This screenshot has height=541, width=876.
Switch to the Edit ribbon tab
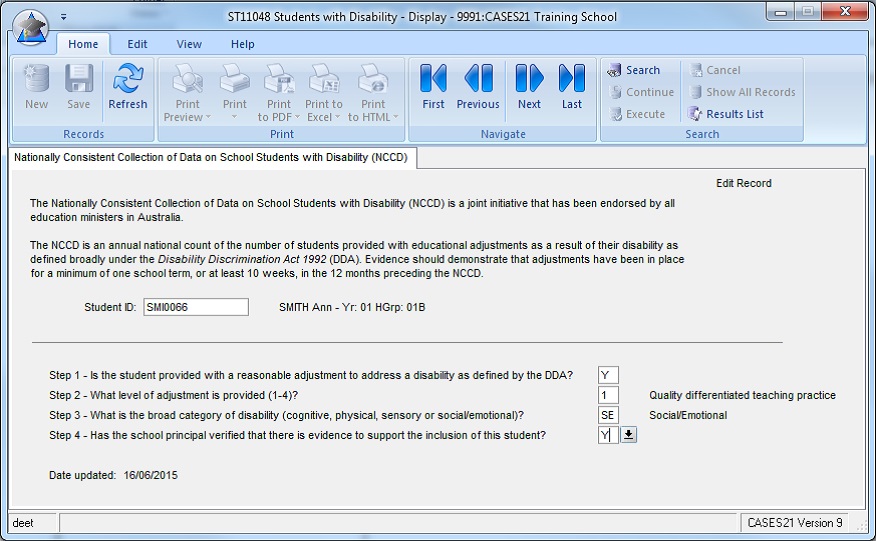137,44
